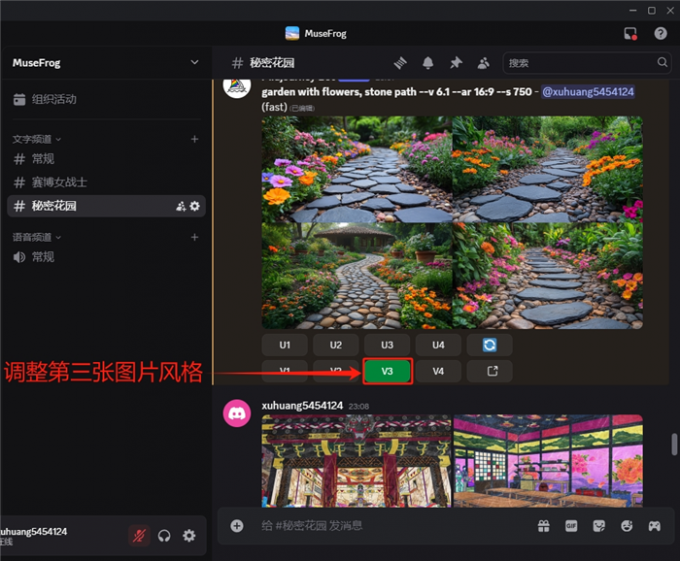Select the 常规 text channel
680x561 pixels.
click(106, 159)
